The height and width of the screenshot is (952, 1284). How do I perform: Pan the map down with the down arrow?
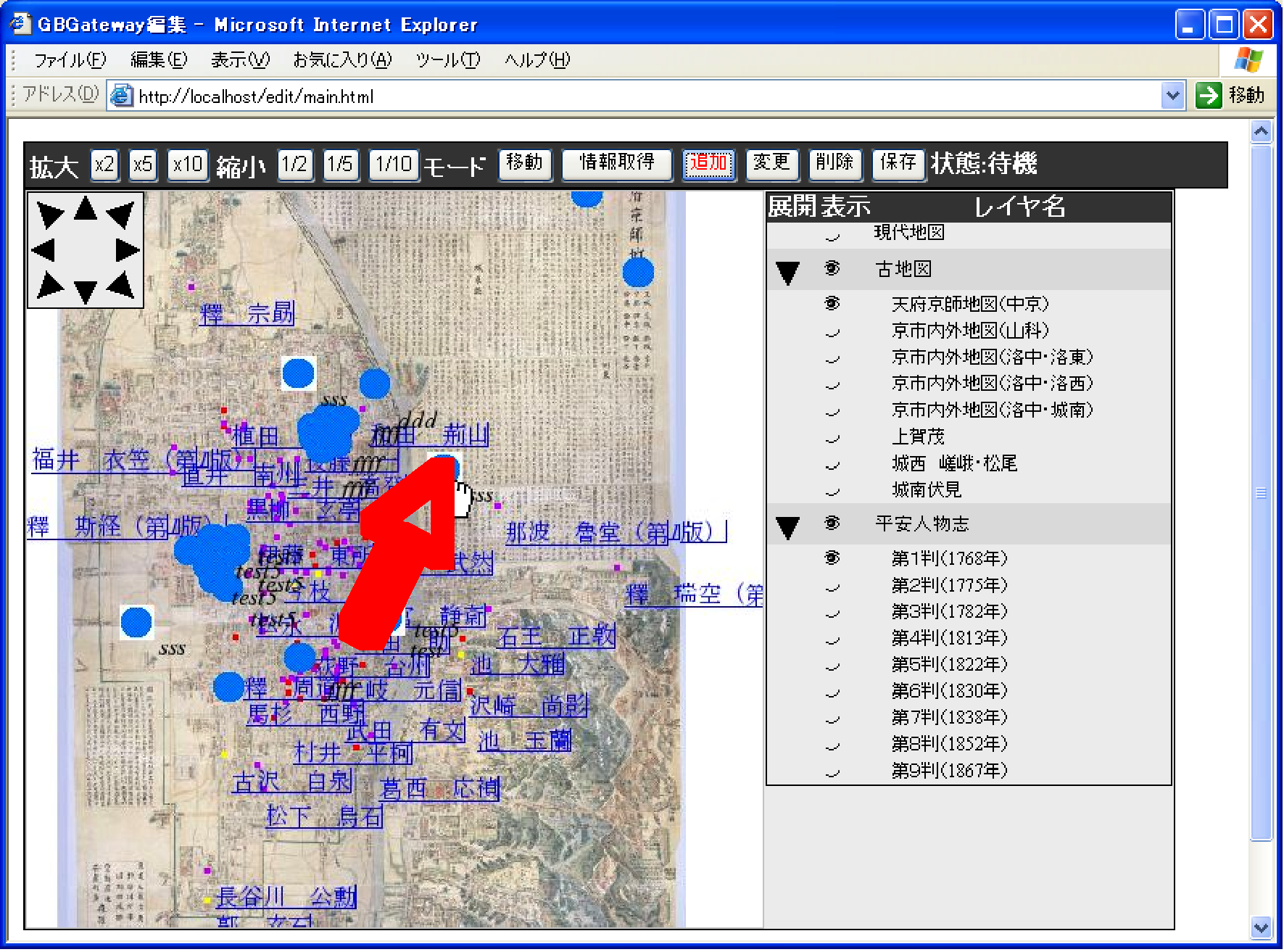86,291
